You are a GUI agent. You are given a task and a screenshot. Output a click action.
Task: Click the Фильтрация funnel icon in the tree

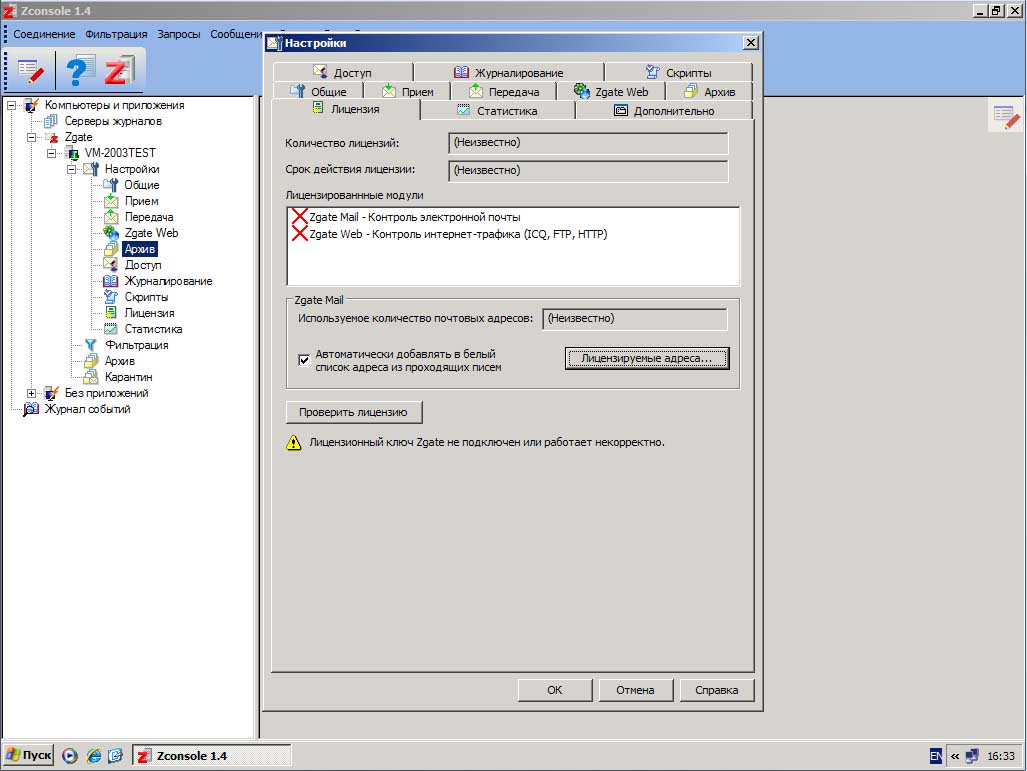(x=90, y=345)
